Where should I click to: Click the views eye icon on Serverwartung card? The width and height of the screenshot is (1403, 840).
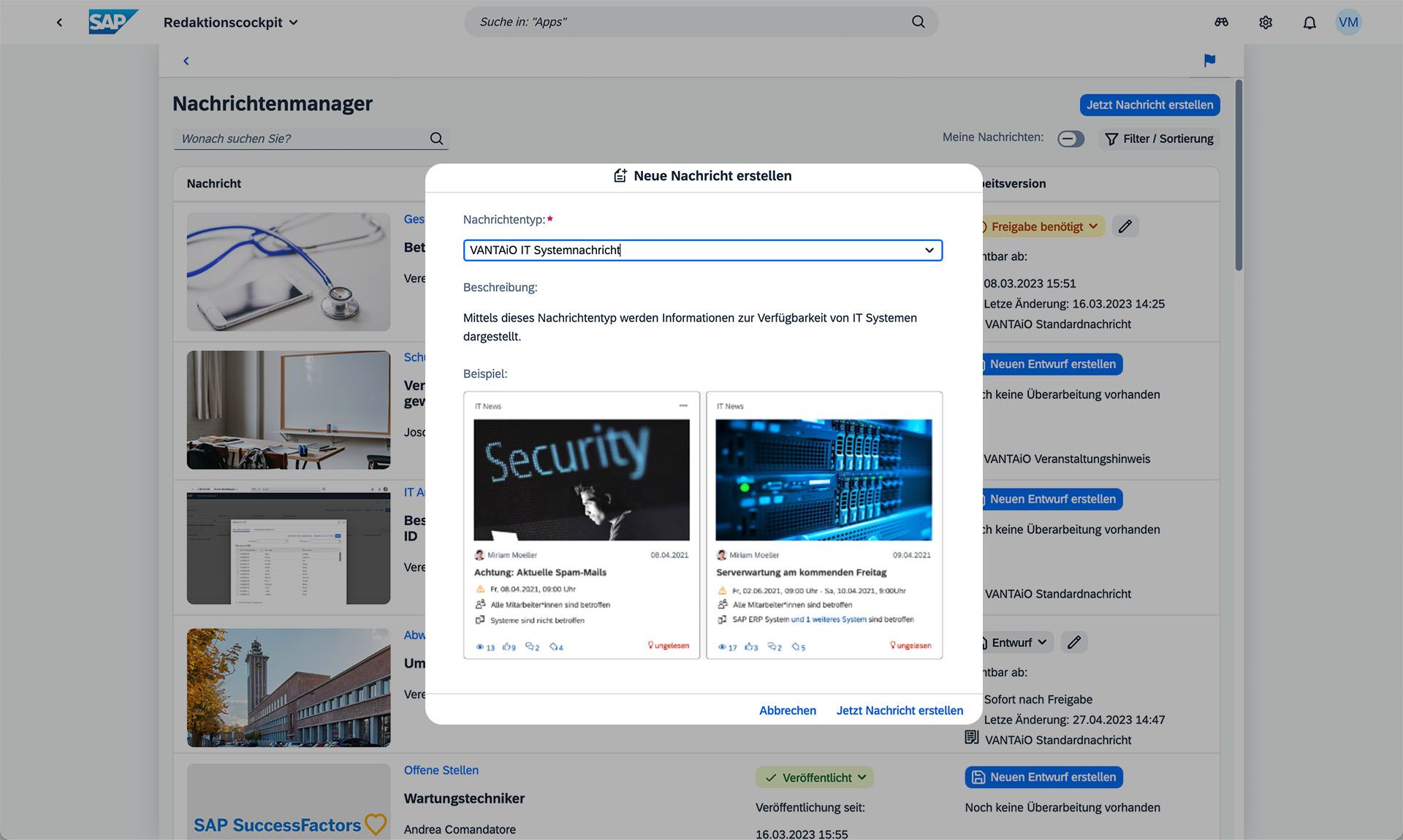click(722, 647)
